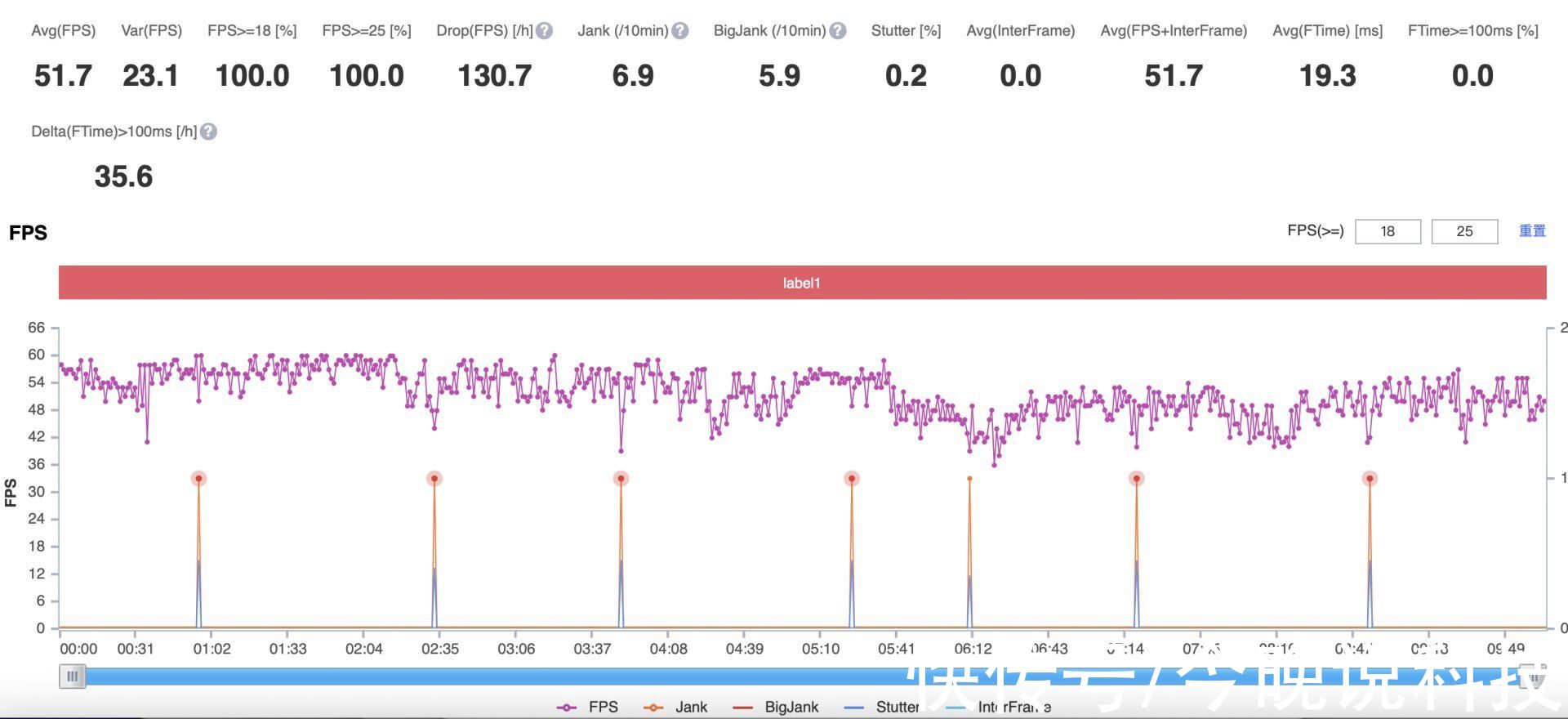Viewport: 1568px width, 719px height.
Task: Select the FPS threshold field showing 25
Action: 1464,231
